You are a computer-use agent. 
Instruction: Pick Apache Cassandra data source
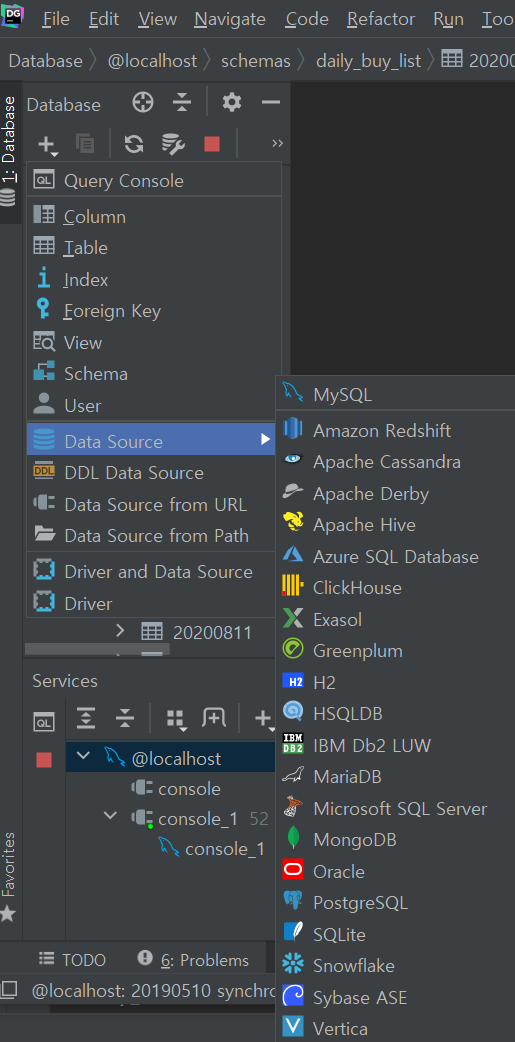point(395,461)
